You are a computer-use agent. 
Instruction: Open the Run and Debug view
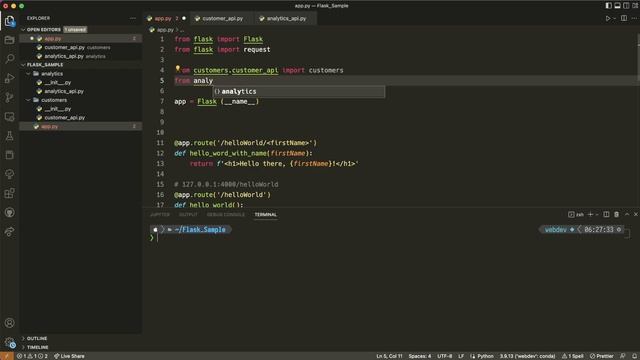pyautogui.click(x=9, y=78)
